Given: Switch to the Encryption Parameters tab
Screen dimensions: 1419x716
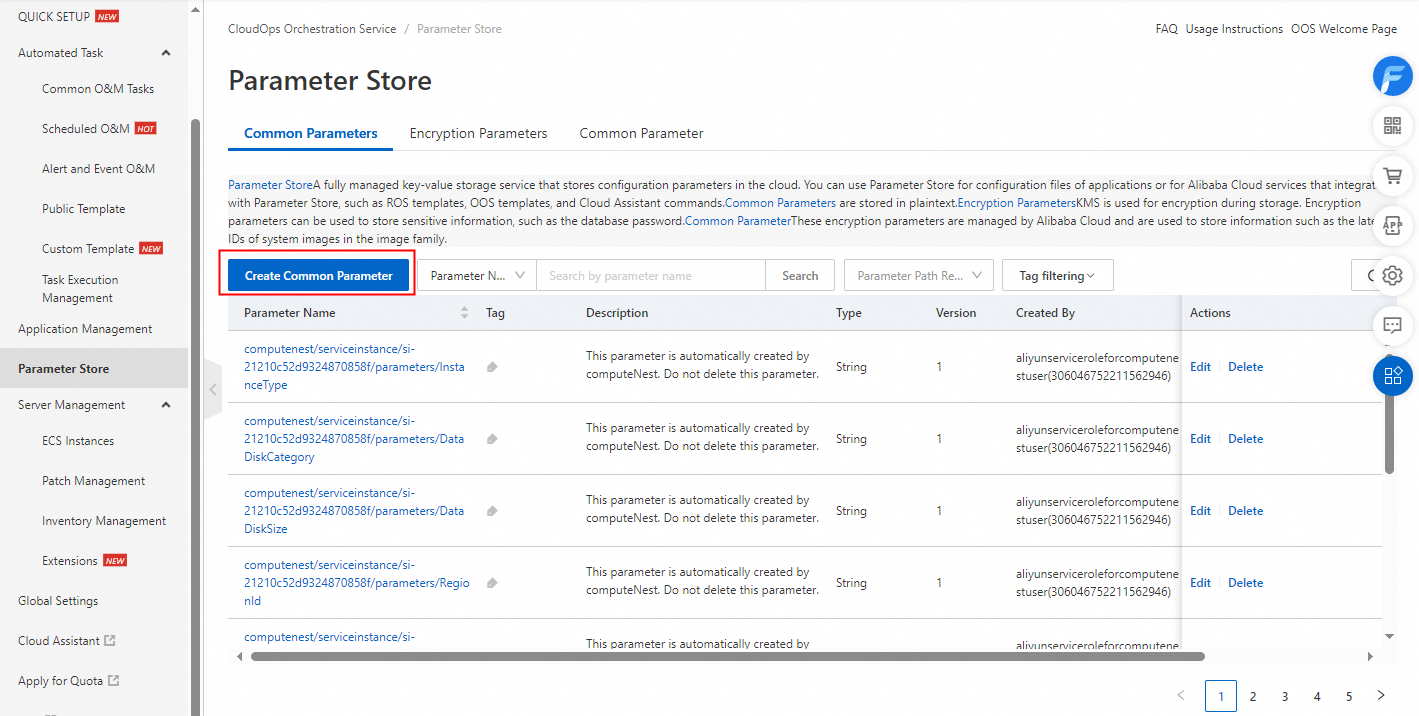Looking at the screenshot, I should coord(479,133).
